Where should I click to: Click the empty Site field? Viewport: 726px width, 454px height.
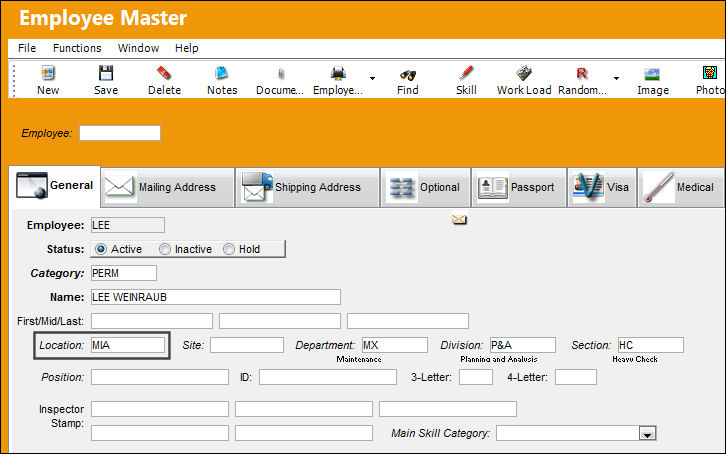coord(247,345)
